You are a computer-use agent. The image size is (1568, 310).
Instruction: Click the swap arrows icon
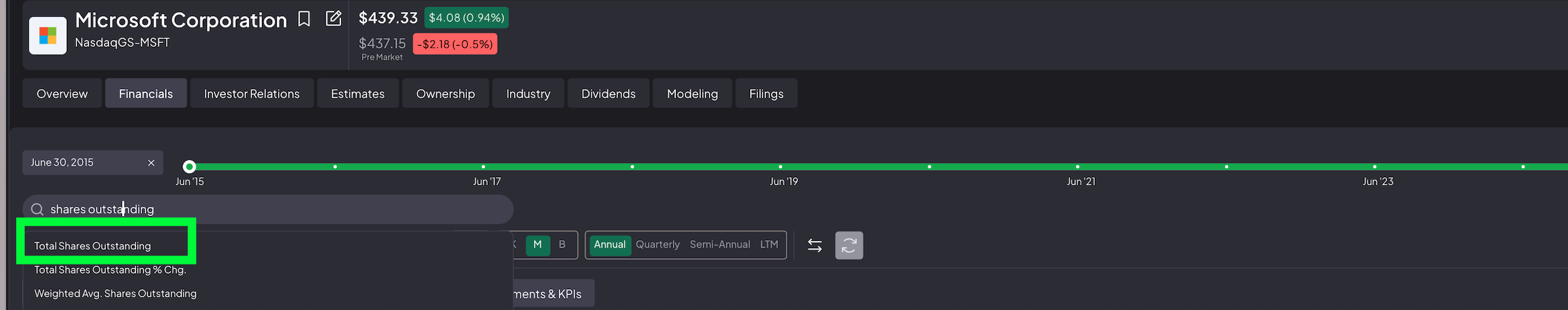click(814, 246)
